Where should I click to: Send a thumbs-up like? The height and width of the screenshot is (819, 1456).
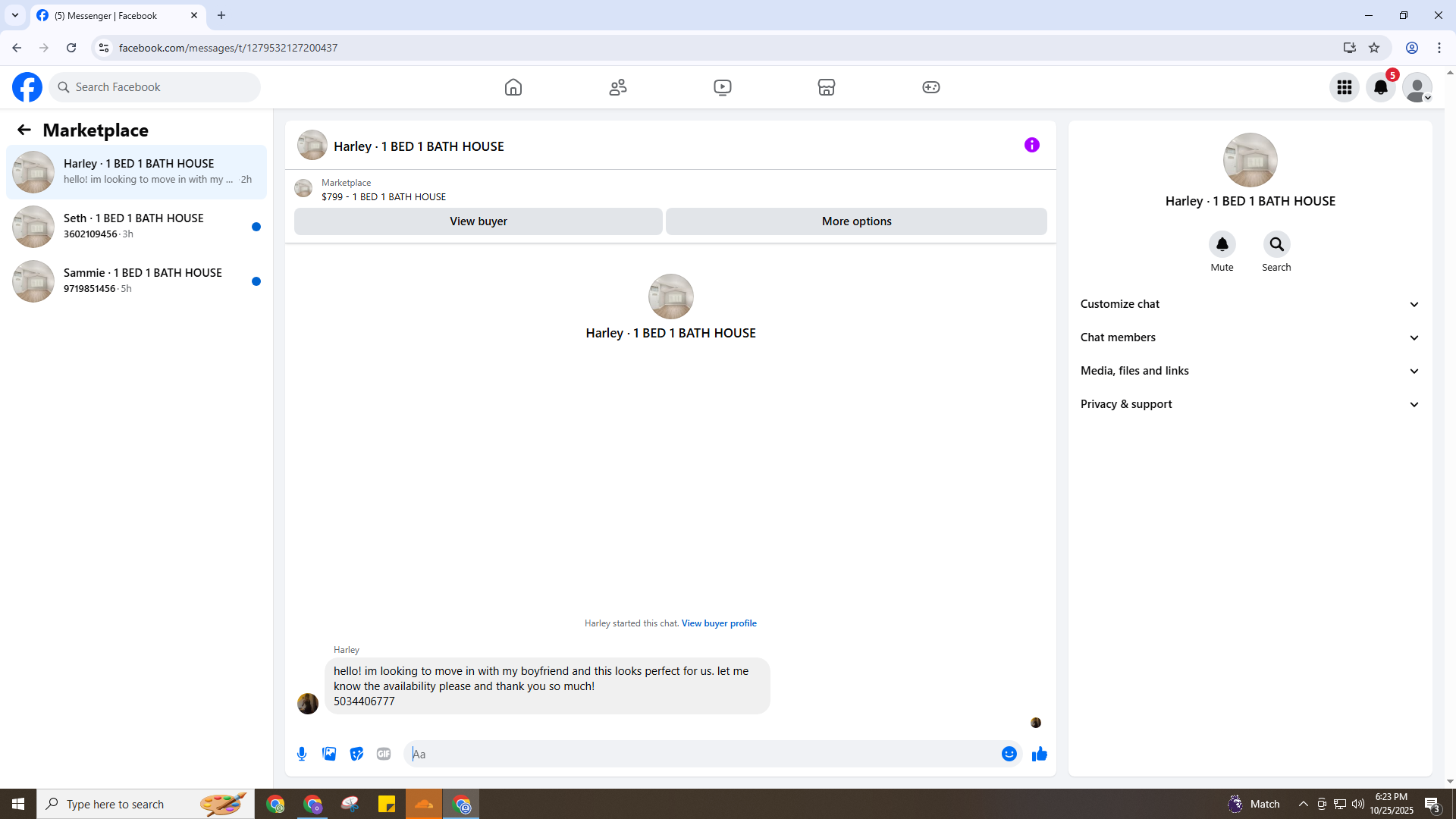[x=1039, y=754]
